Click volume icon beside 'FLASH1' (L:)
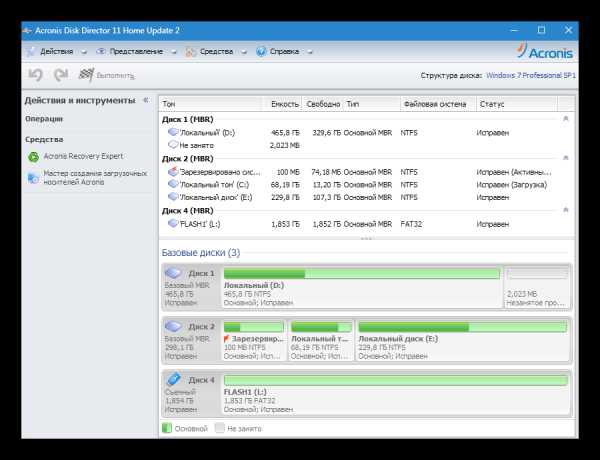This screenshot has width=600, height=460. pyautogui.click(x=173, y=223)
